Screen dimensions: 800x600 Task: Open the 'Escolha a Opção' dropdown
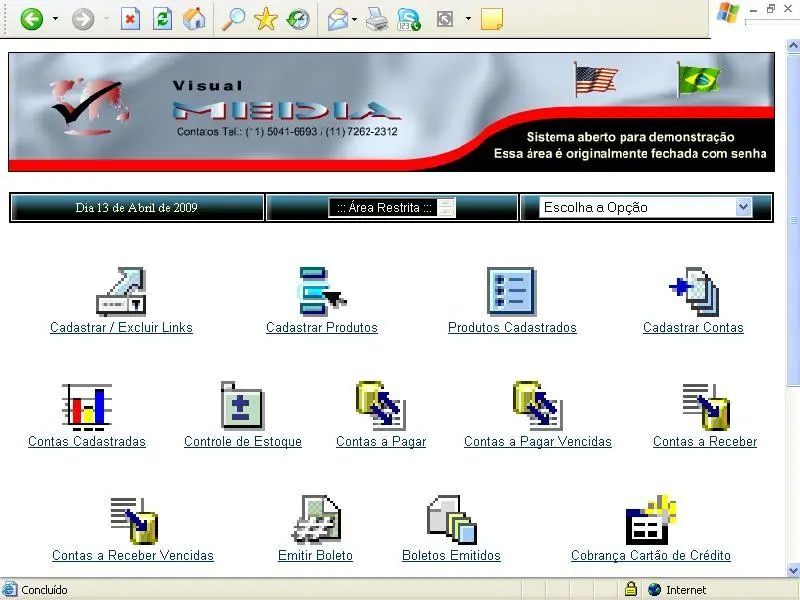click(645, 207)
